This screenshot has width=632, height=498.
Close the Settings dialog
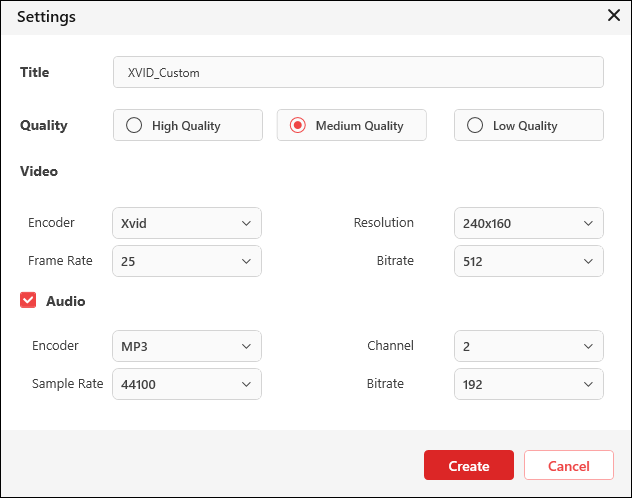613,15
